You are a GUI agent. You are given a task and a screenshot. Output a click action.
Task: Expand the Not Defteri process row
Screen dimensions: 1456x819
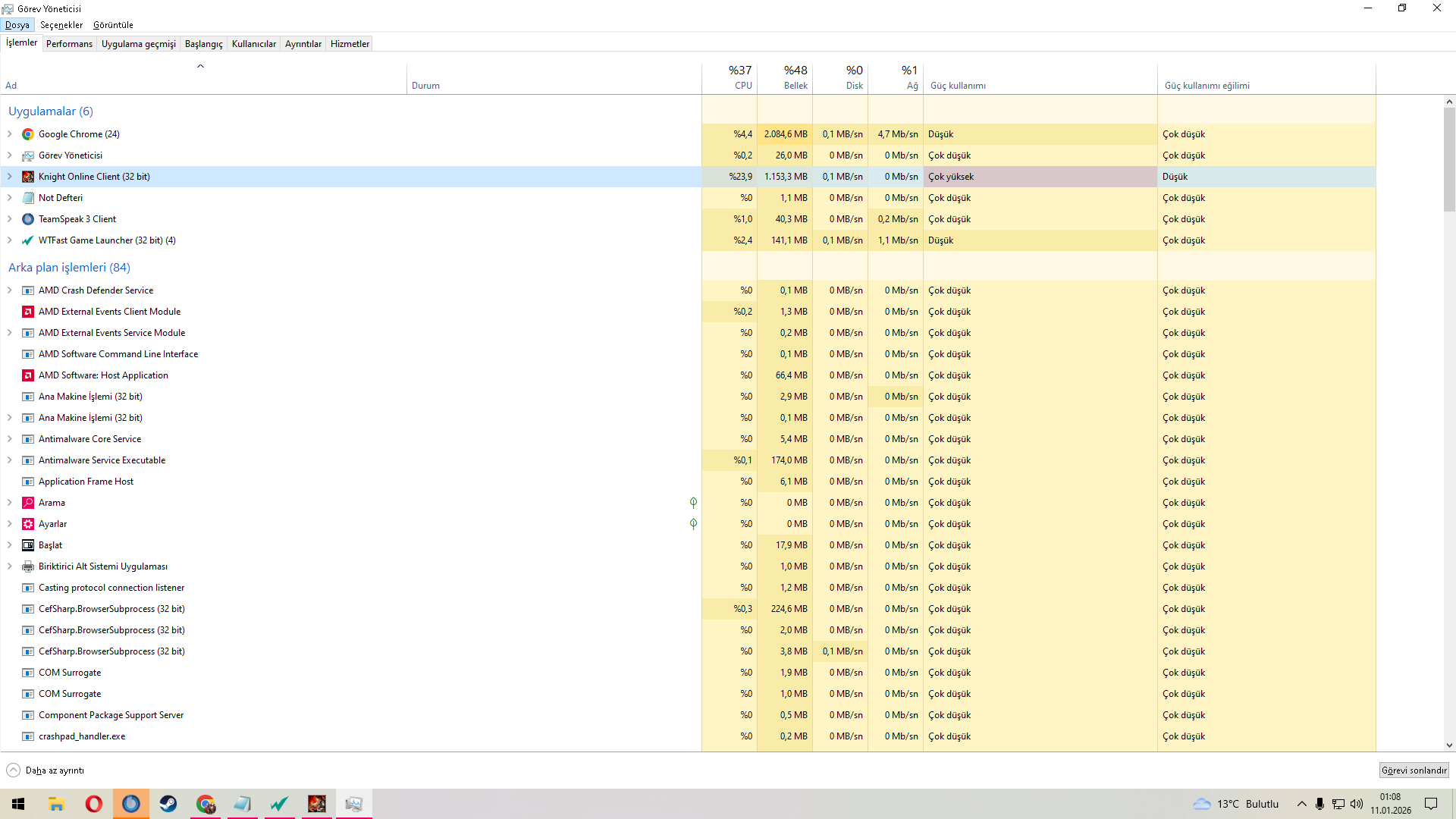(x=10, y=198)
